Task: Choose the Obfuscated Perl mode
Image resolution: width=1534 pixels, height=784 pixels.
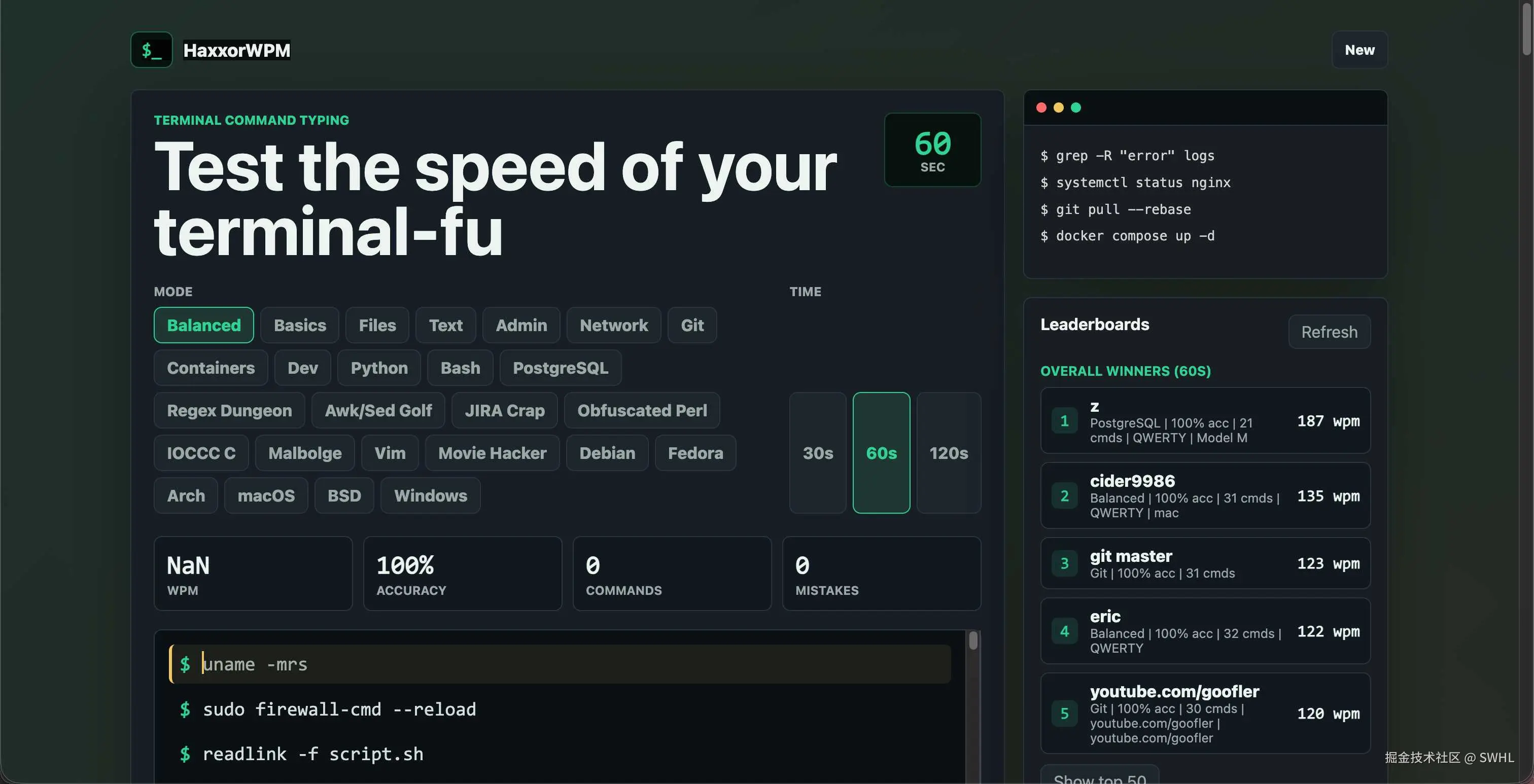Action: (x=642, y=410)
